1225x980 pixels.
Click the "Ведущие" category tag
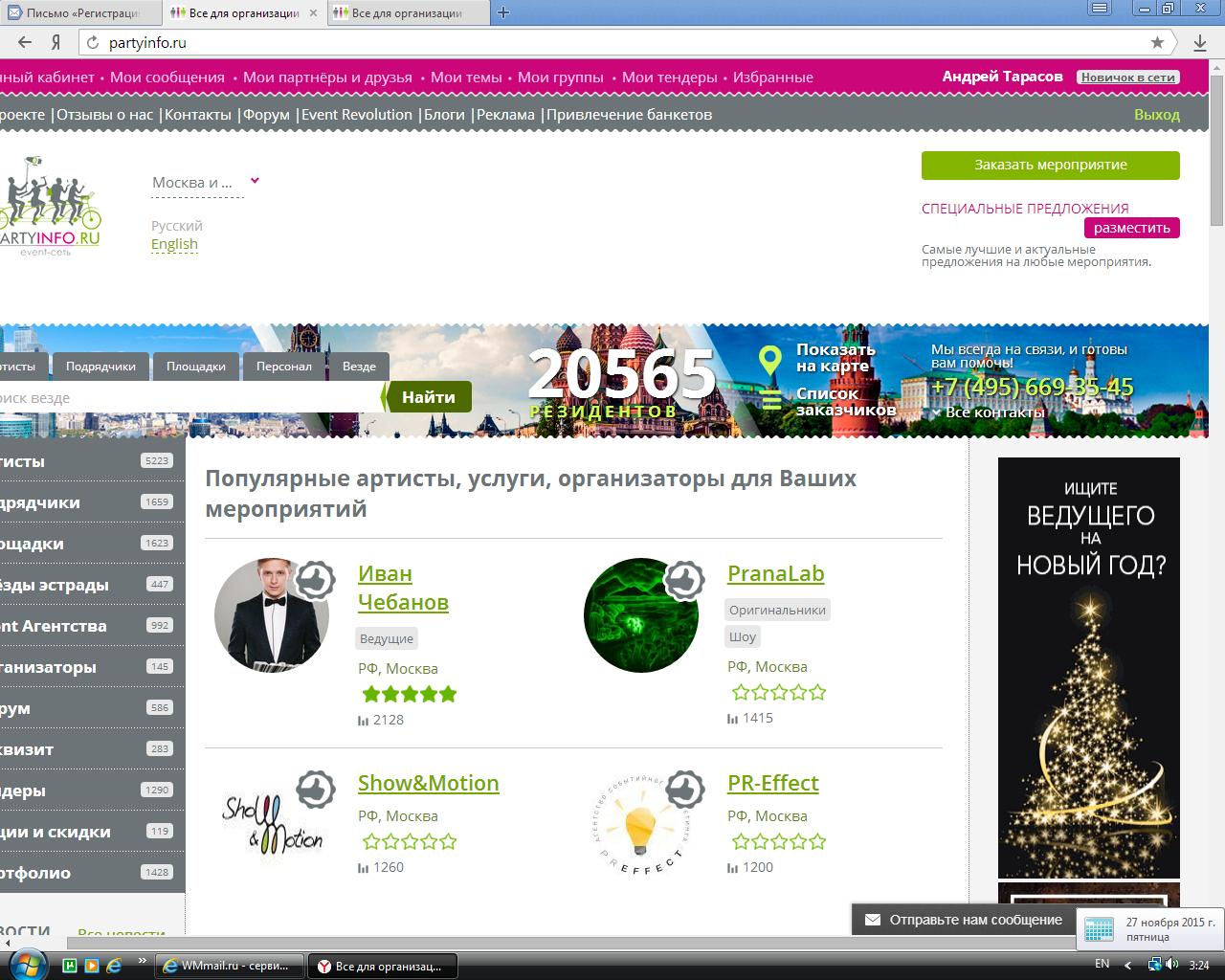(x=387, y=638)
